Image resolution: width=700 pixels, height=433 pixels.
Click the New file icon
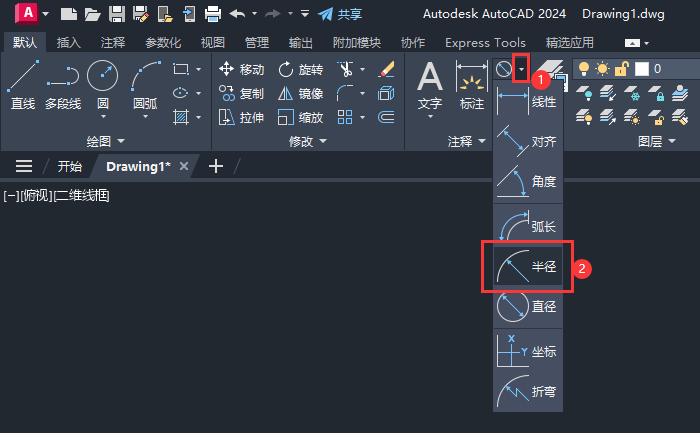coord(69,14)
